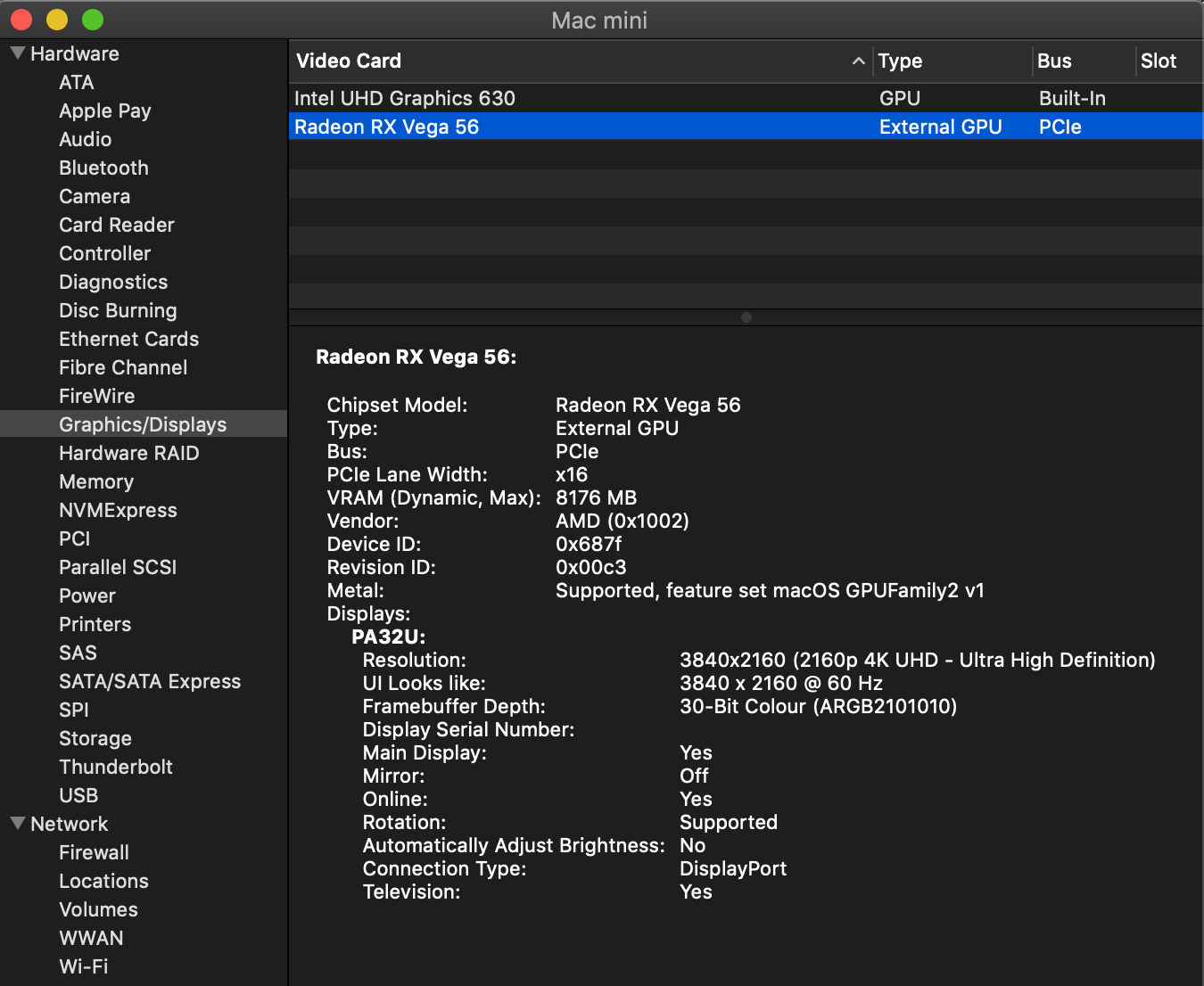Click the yellow minimize window button

click(57, 20)
